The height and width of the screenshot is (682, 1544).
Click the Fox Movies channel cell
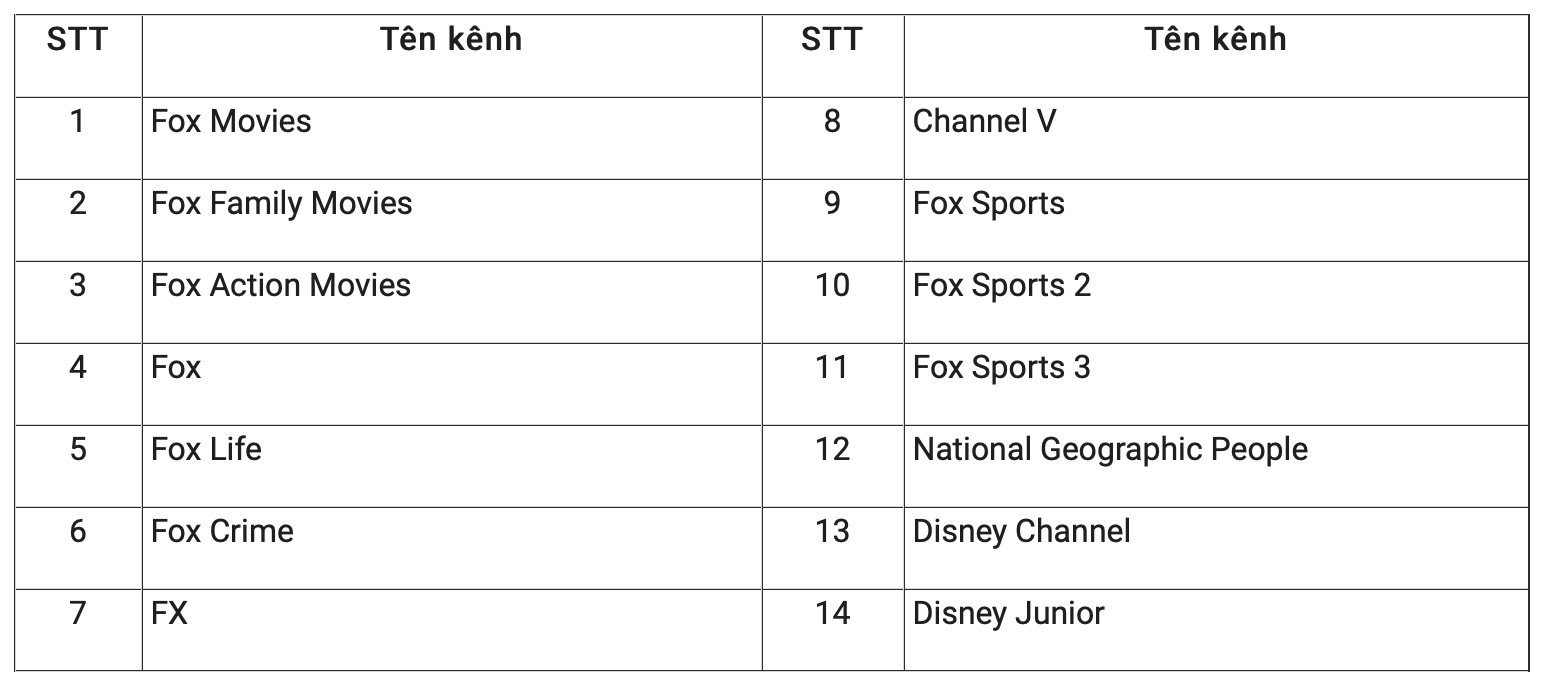pyautogui.click(x=231, y=122)
